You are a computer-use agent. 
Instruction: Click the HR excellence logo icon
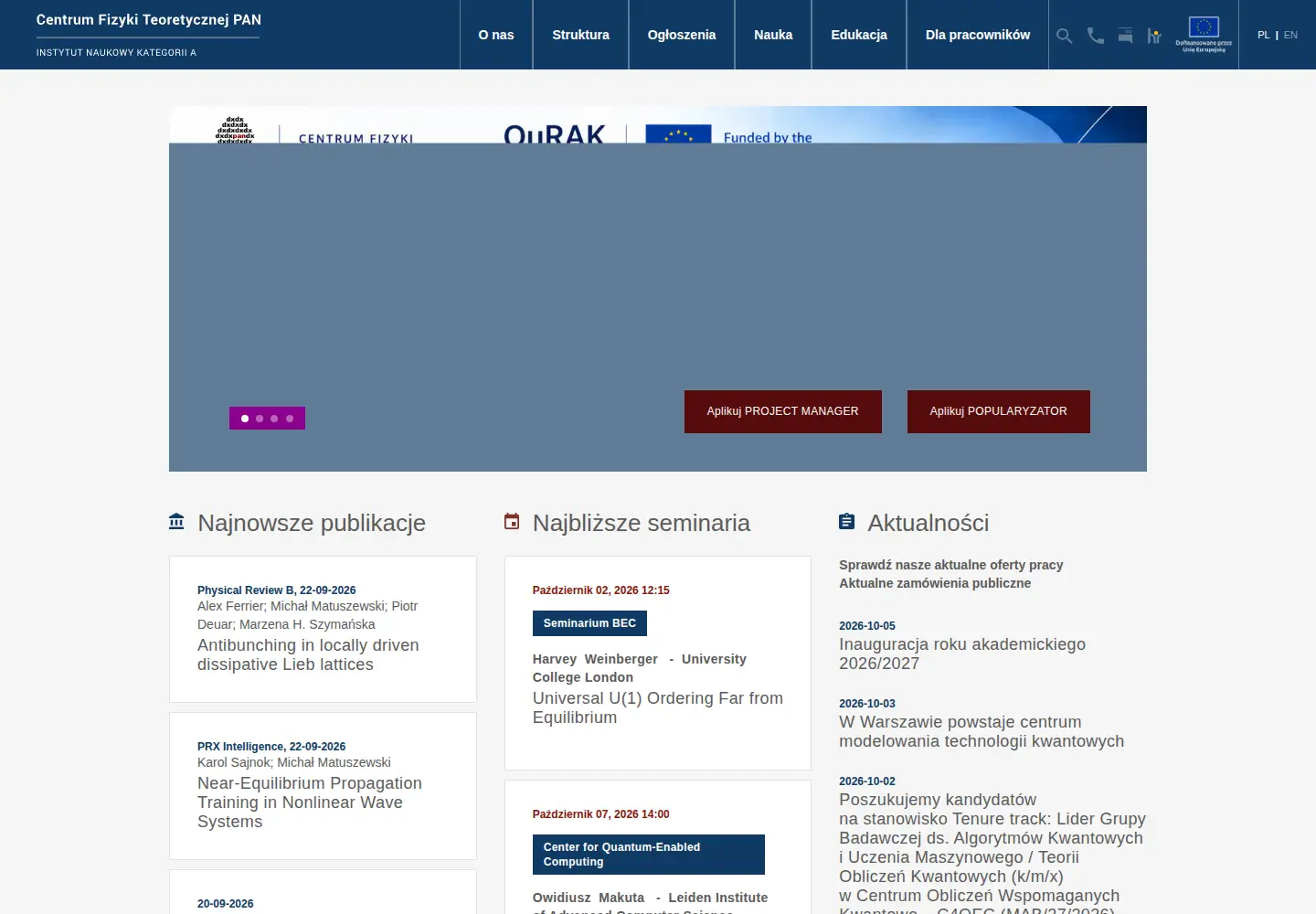pos(1154,36)
